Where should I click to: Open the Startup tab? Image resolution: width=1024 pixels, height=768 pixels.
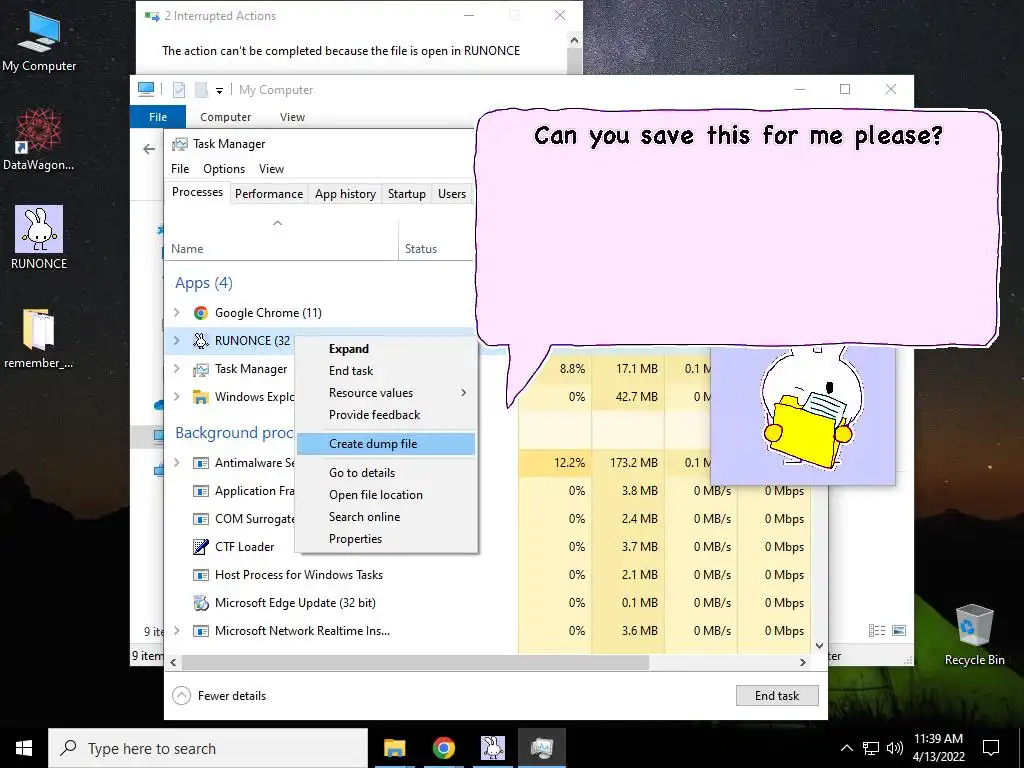407,194
